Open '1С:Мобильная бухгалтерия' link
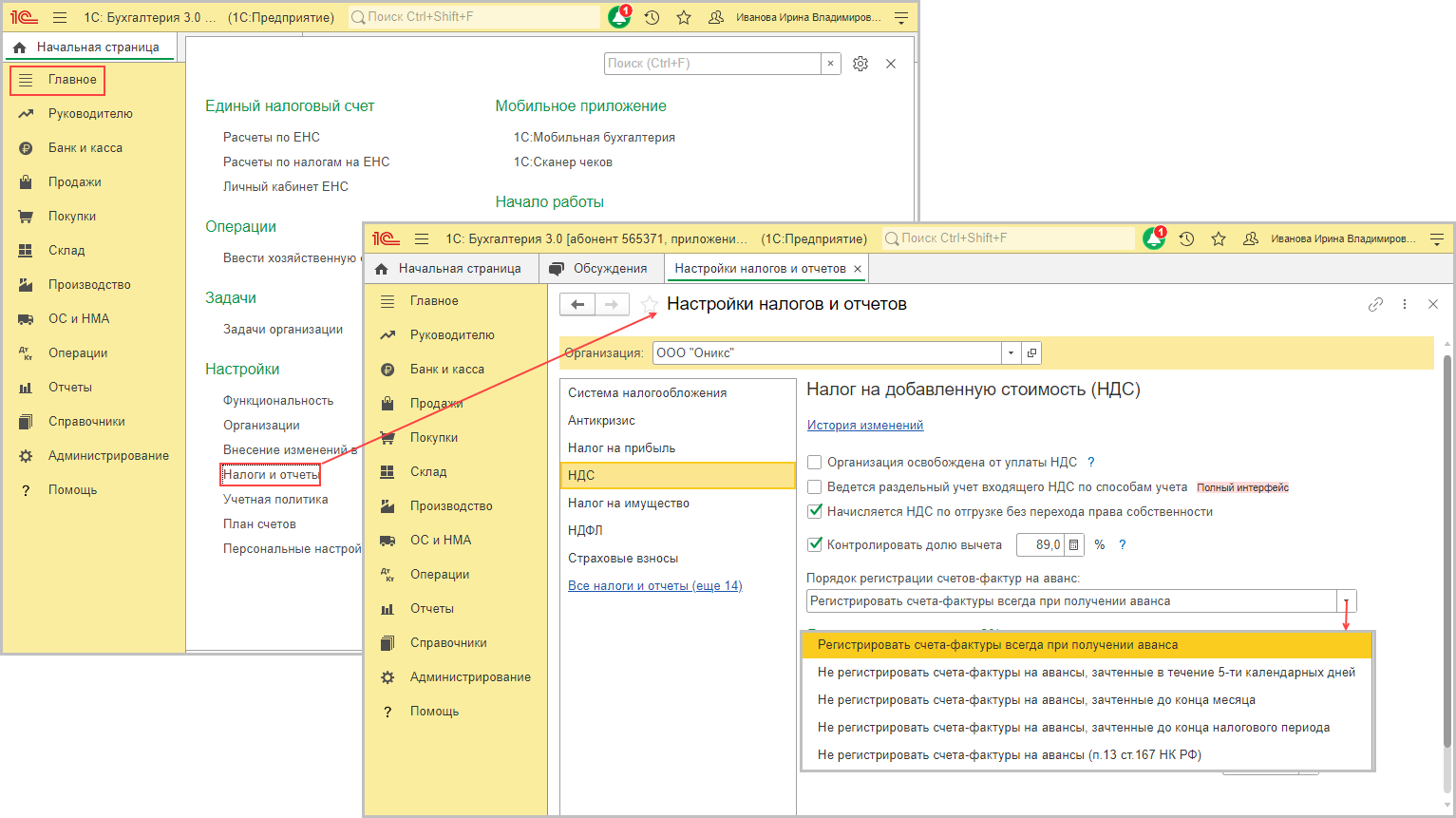The image size is (1456, 818). coord(595,138)
